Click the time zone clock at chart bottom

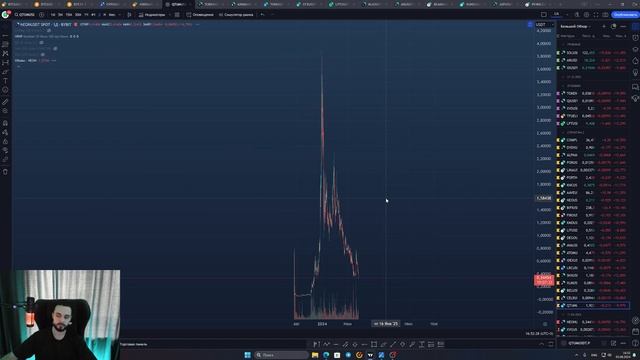(539, 333)
